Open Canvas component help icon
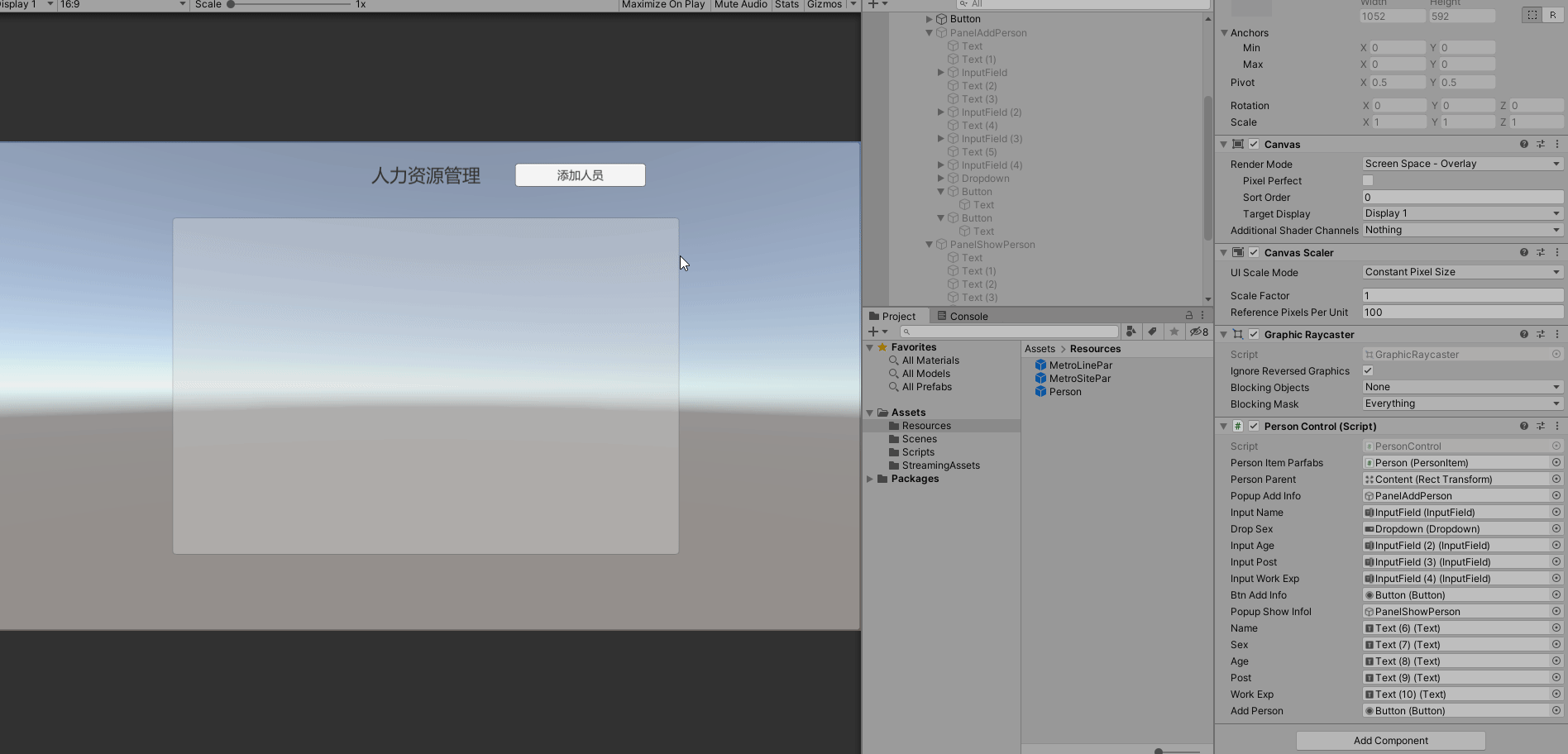 (x=1523, y=144)
